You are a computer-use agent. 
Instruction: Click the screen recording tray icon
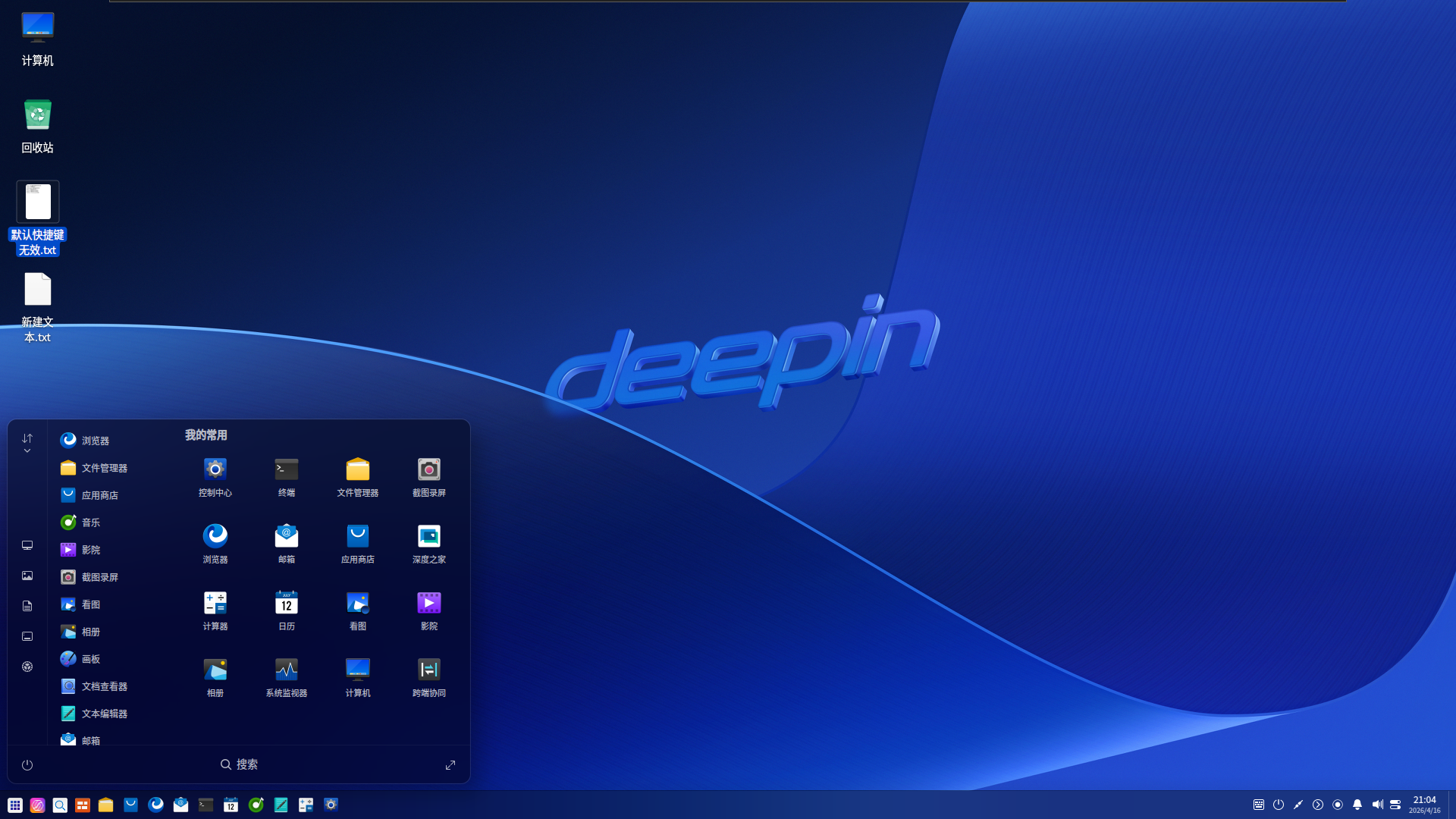pos(1338,805)
